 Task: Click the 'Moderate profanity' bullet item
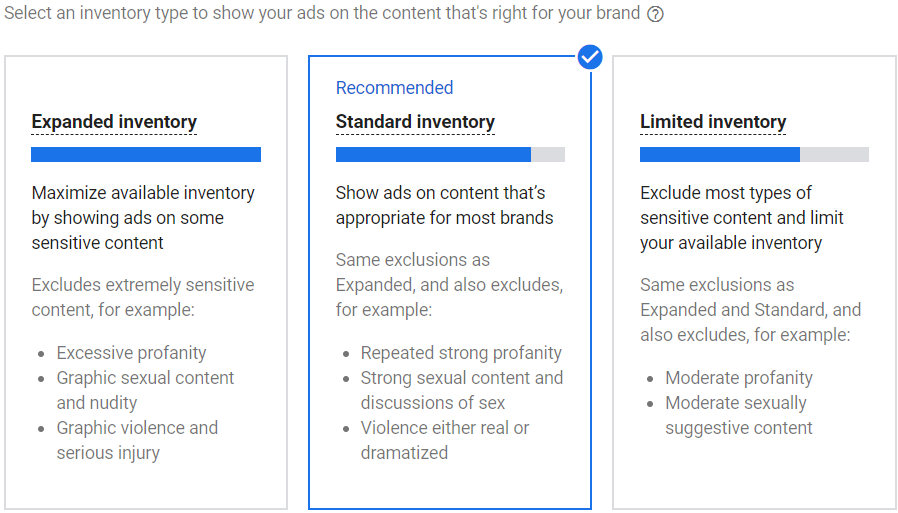click(x=739, y=378)
